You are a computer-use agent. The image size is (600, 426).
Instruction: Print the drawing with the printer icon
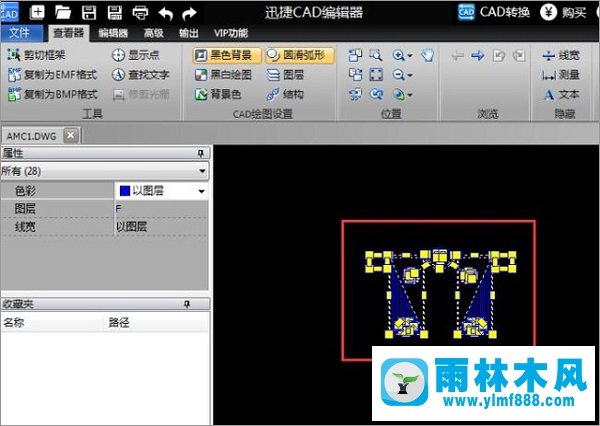click(x=140, y=13)
